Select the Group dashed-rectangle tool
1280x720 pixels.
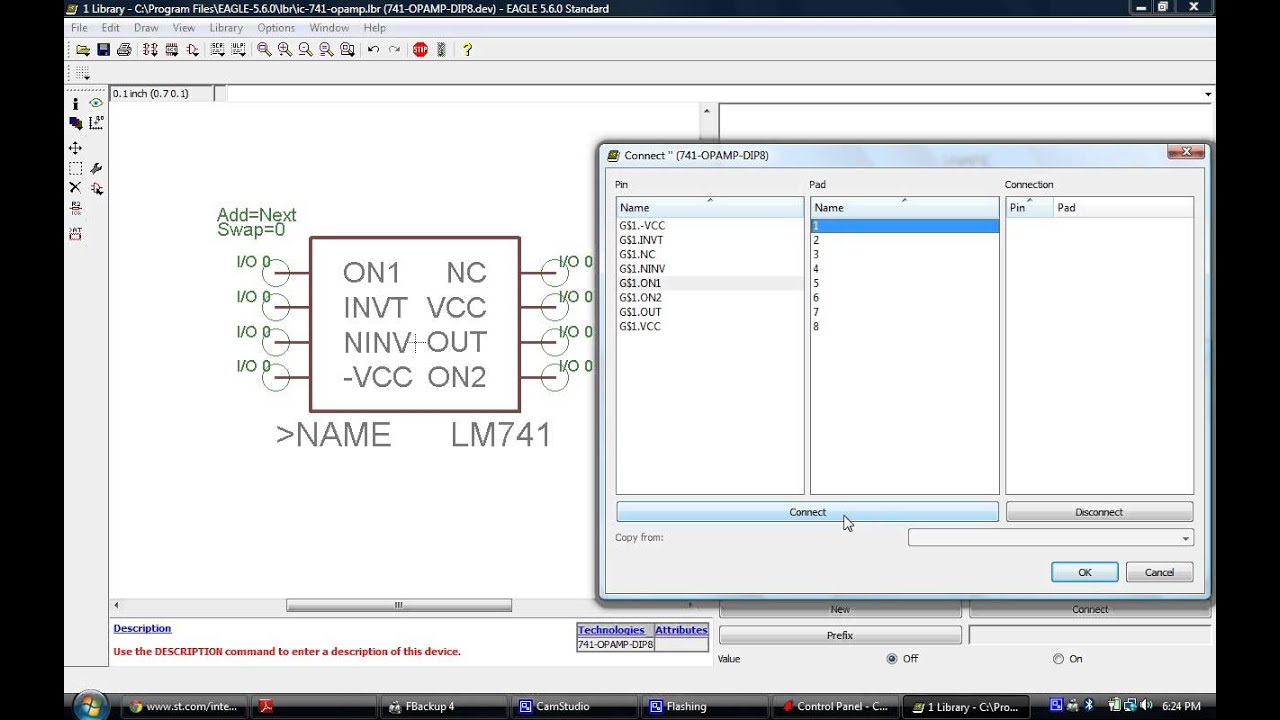click(x=75, y=169)
